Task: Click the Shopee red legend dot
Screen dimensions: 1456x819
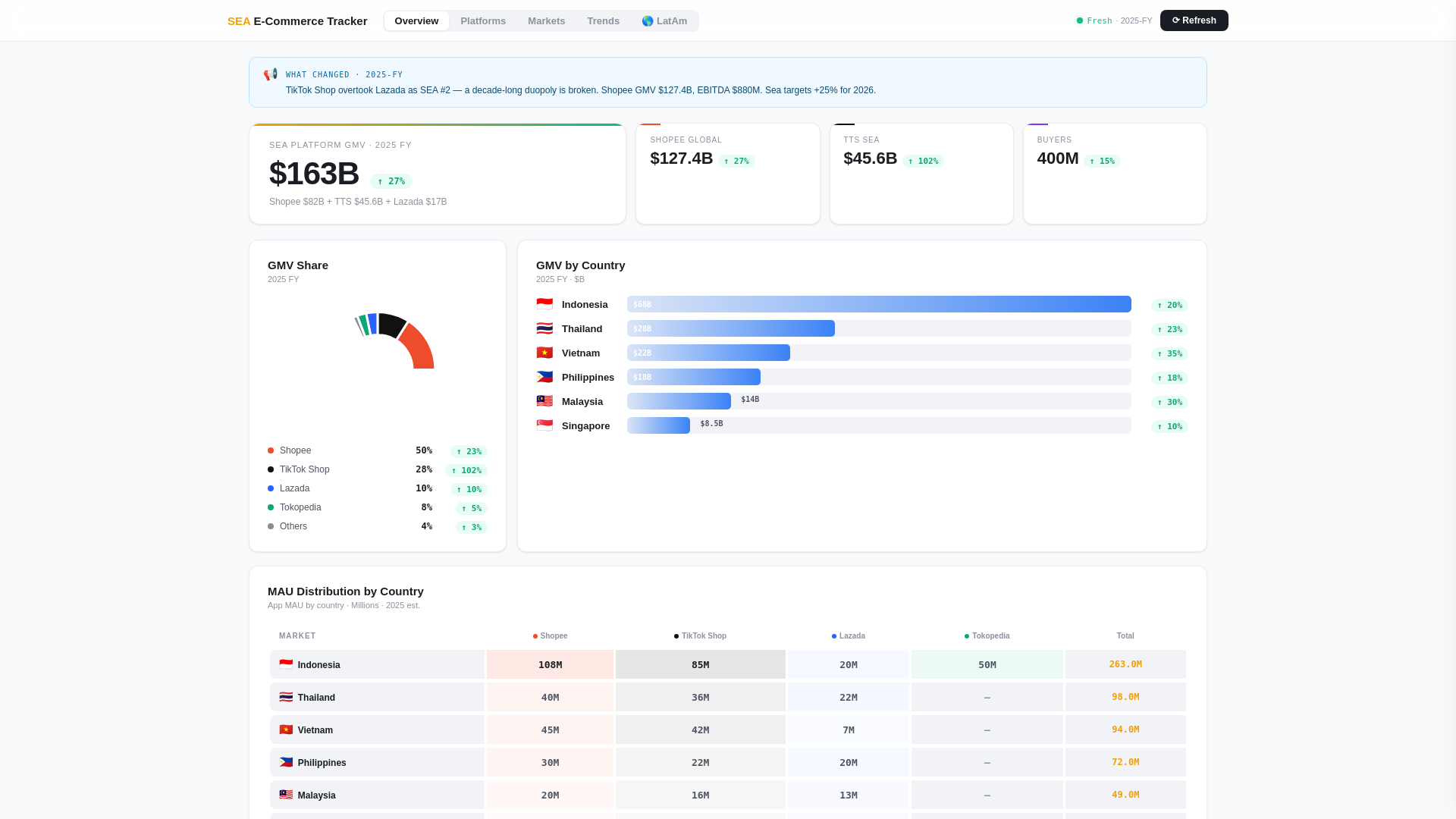Action: click(x=271, y=450)
